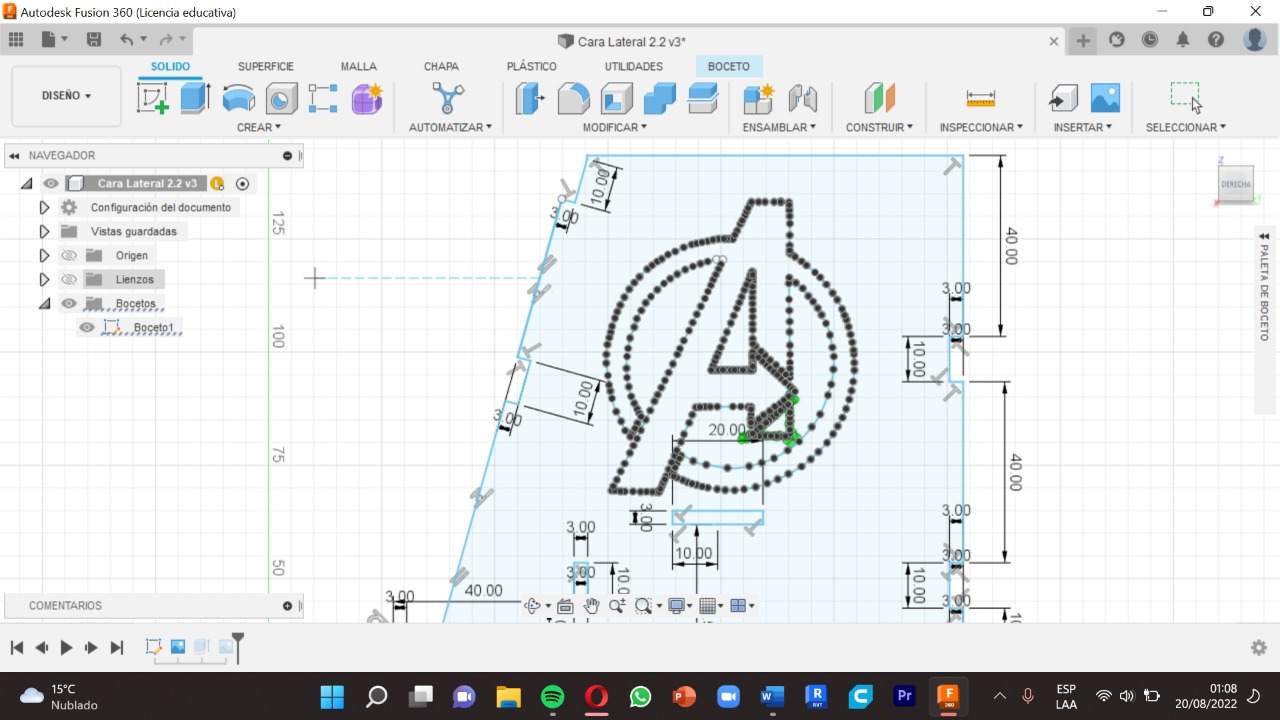
Task: Play the design timeline
Action: (x=66, y=648)
